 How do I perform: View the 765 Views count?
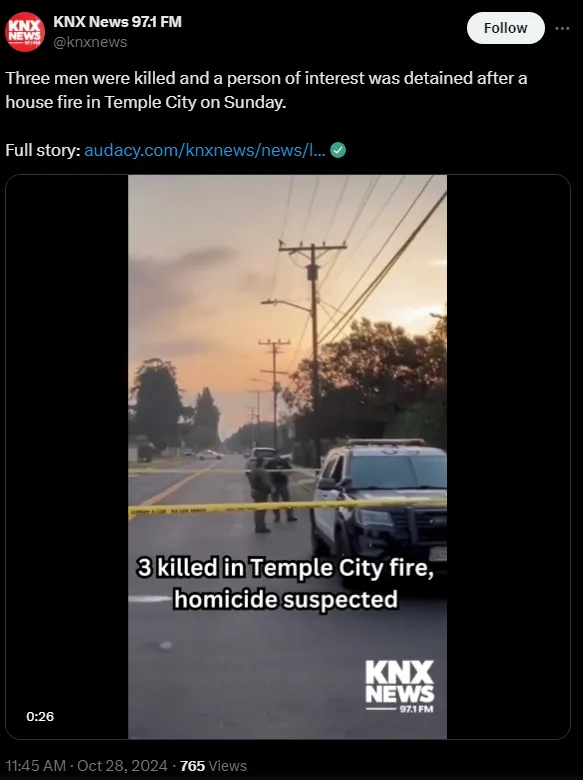click(213, 766)
